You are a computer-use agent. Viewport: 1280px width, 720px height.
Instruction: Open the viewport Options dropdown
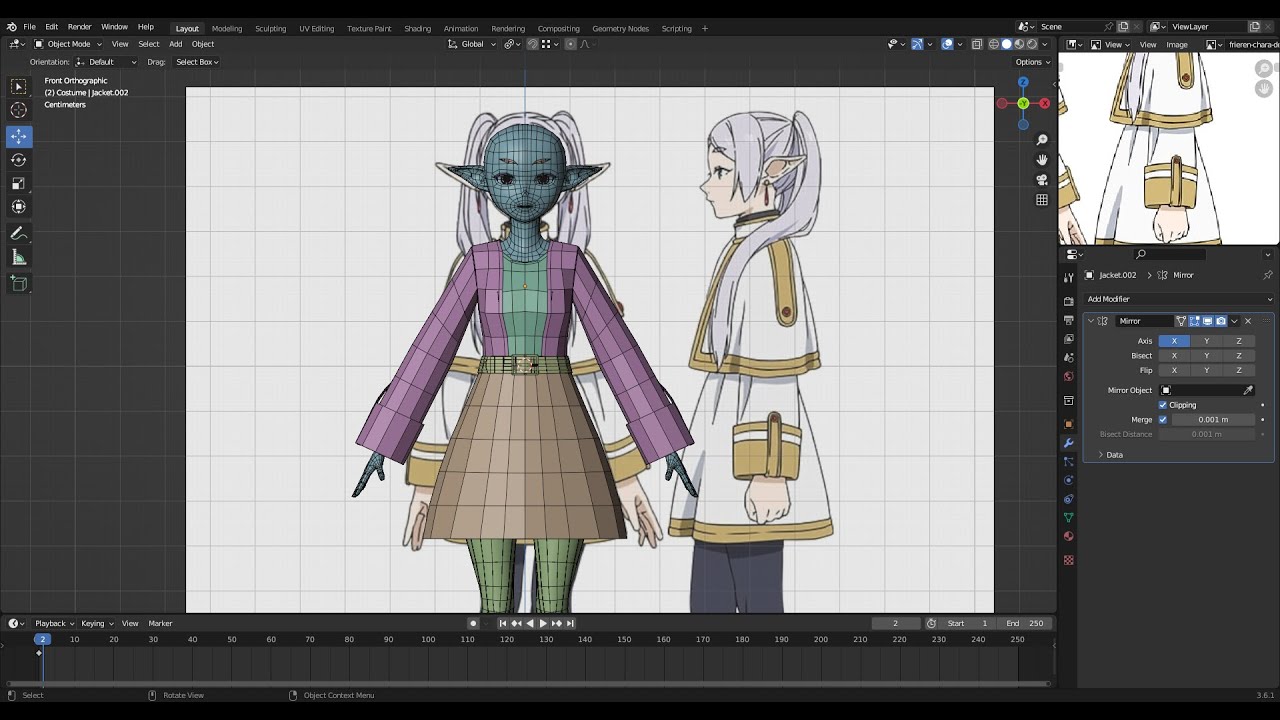tap(1033, 62)
